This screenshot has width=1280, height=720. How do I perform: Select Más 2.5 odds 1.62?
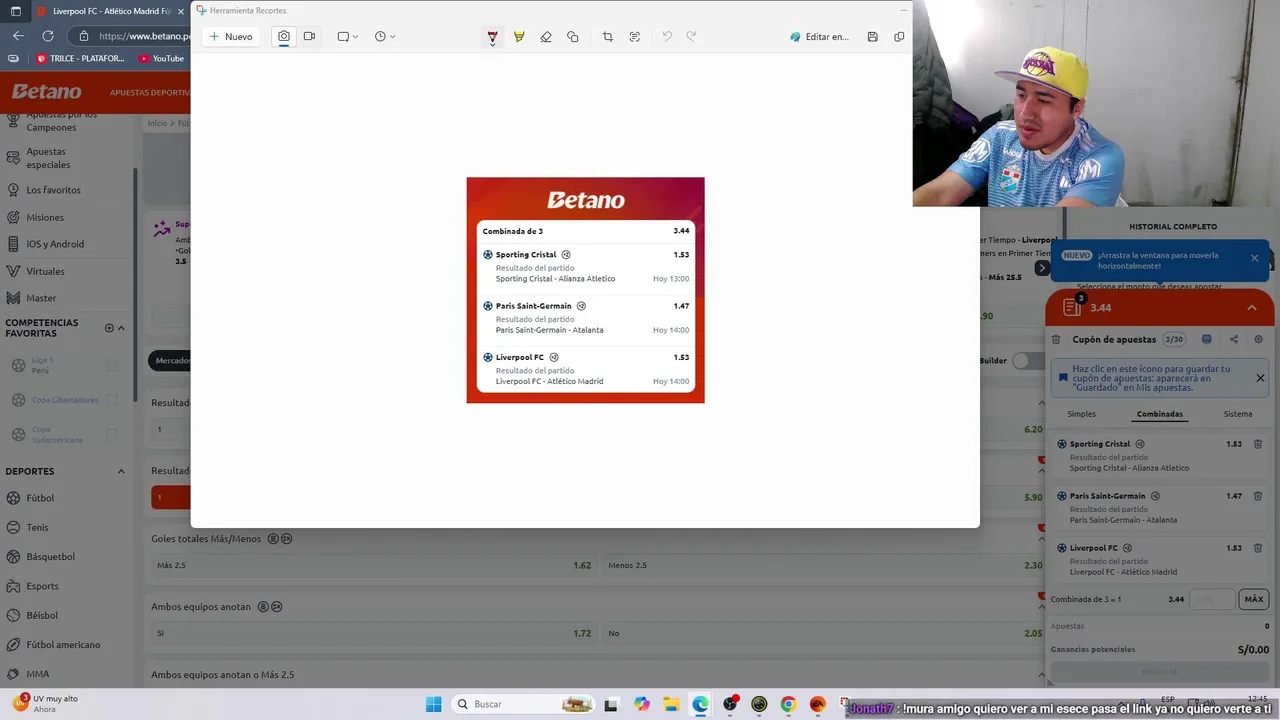point(373,565)
